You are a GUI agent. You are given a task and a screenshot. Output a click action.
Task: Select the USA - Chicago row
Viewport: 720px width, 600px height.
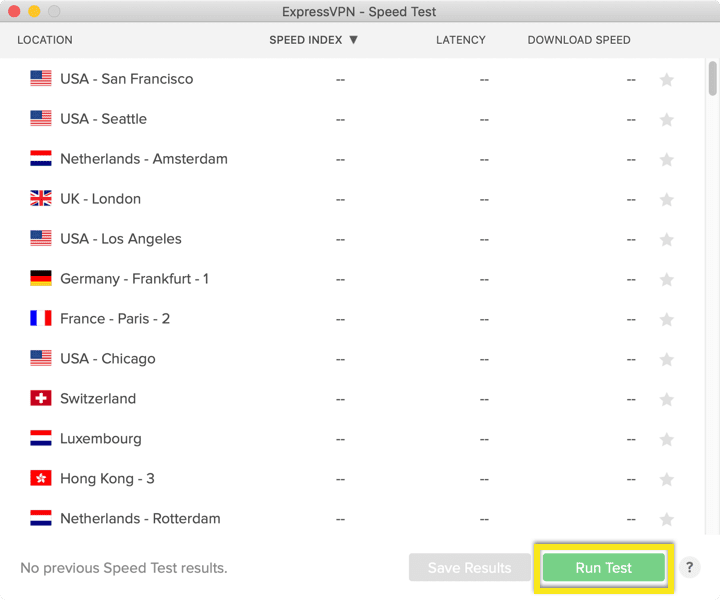click(107, 359)
